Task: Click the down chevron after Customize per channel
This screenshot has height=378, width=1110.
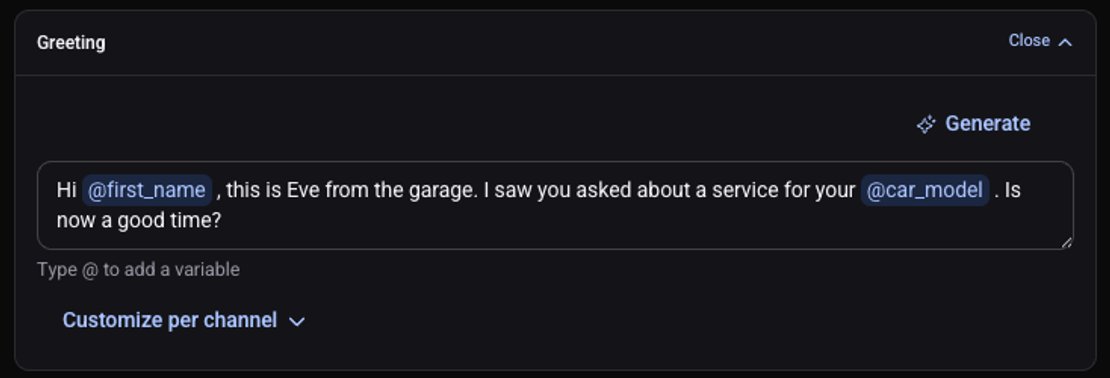Action: tap(297, 321)
